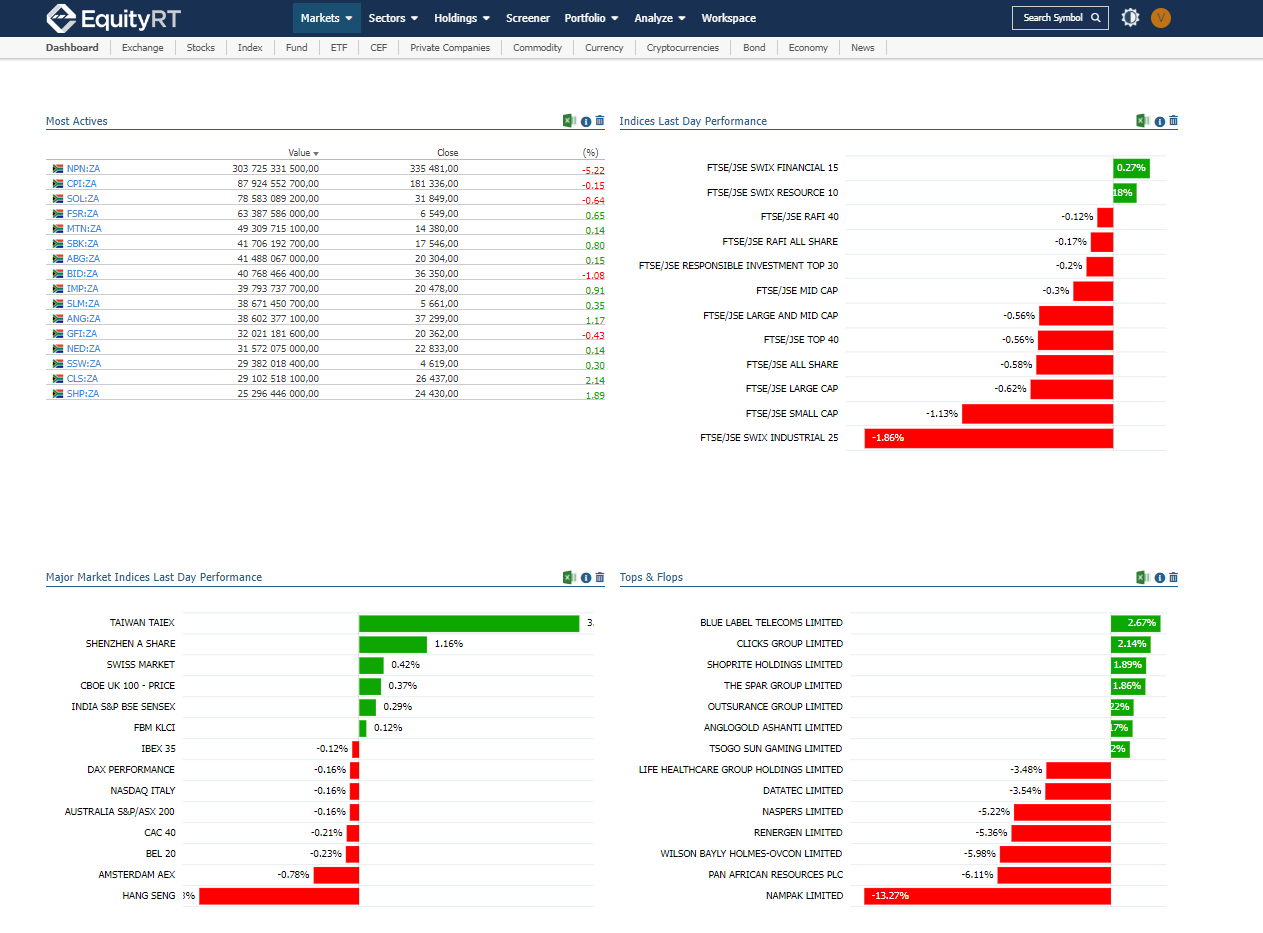Click the magnifier in Search Symbol
The image size is (1263, 933).
1096,18
